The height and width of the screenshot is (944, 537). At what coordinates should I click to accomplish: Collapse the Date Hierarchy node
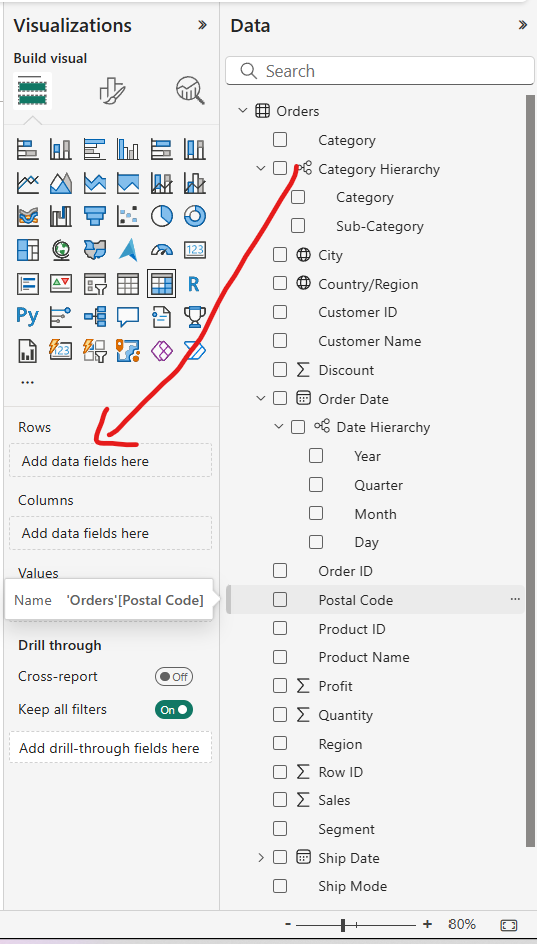[x=279, y=427]
